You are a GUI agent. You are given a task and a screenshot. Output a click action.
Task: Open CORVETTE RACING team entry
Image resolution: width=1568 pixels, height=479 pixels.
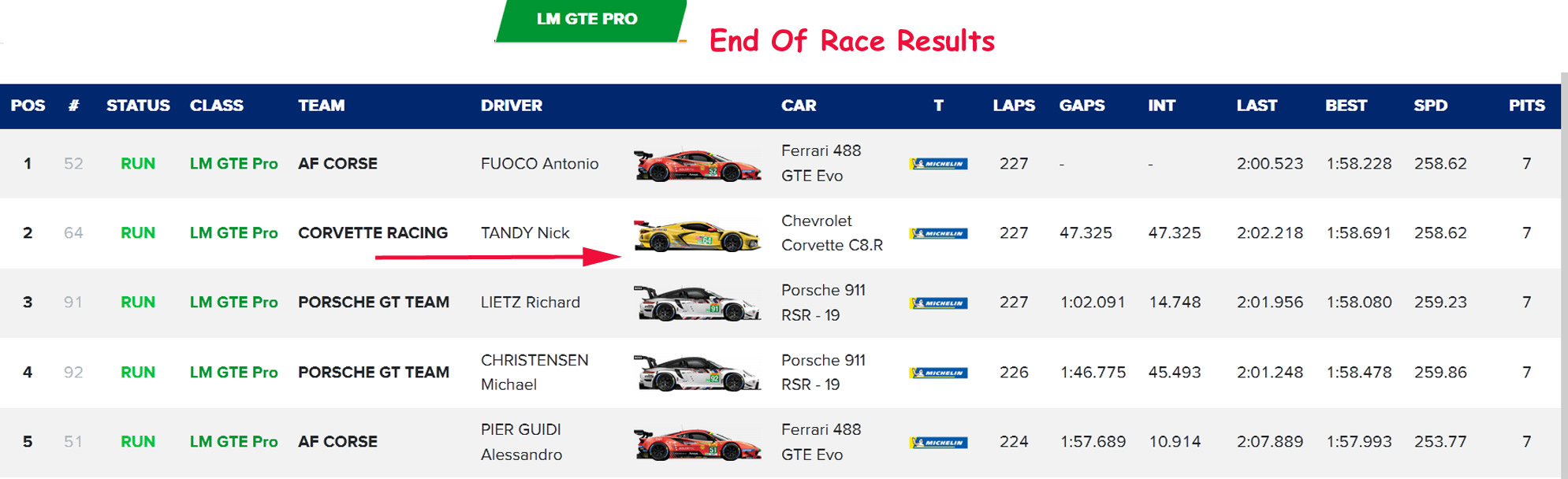[x=373, y=233]
